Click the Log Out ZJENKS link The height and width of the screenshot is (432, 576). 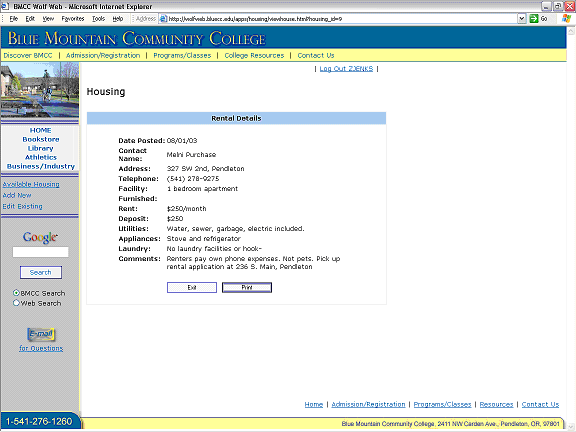(346, 69)
